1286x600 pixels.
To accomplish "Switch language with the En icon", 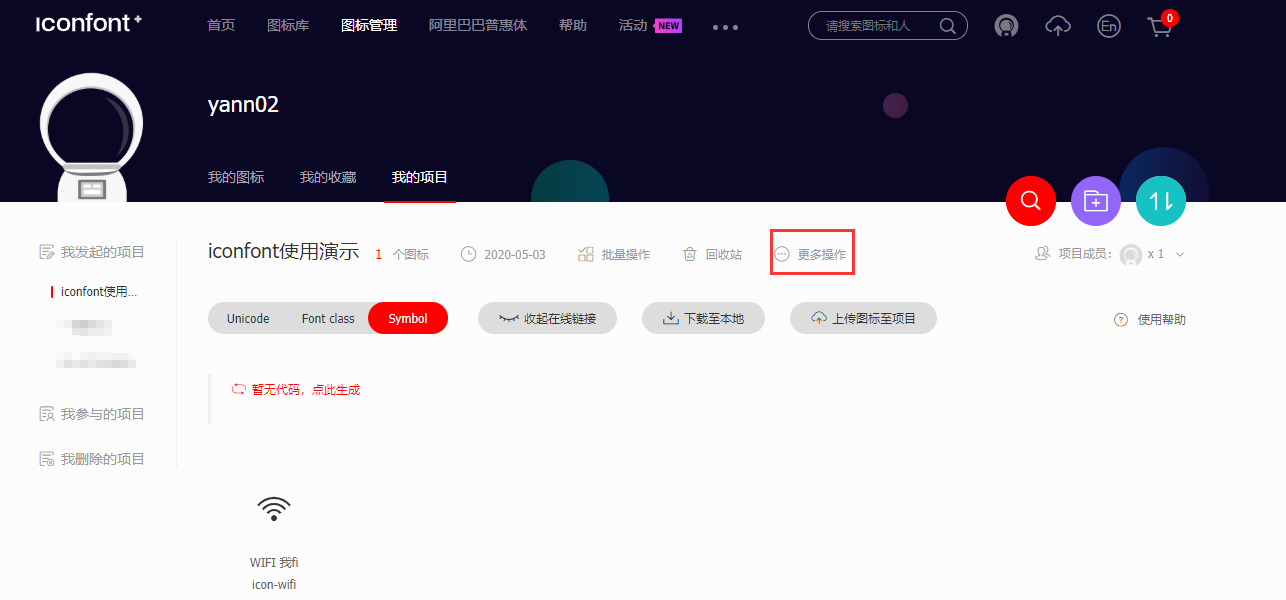I will (1109, 25).
